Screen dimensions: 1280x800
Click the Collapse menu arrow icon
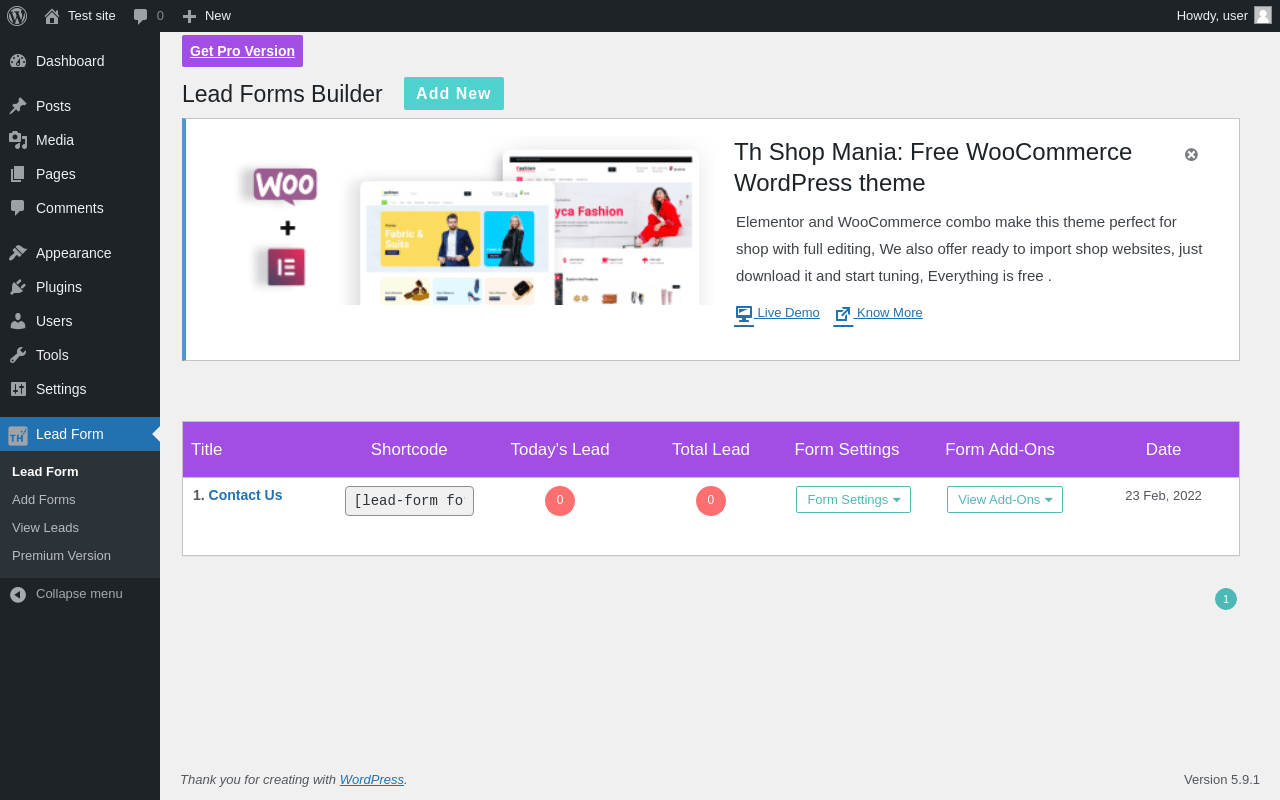tap(18, 594)
